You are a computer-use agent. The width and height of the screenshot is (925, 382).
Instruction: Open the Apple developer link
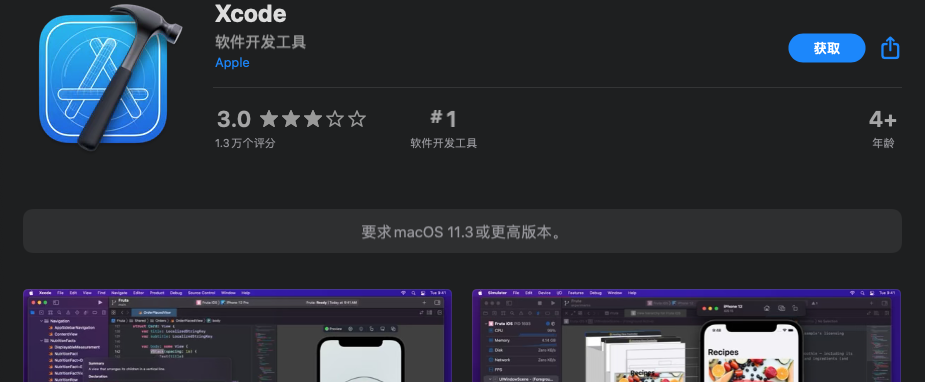[232, 63]
